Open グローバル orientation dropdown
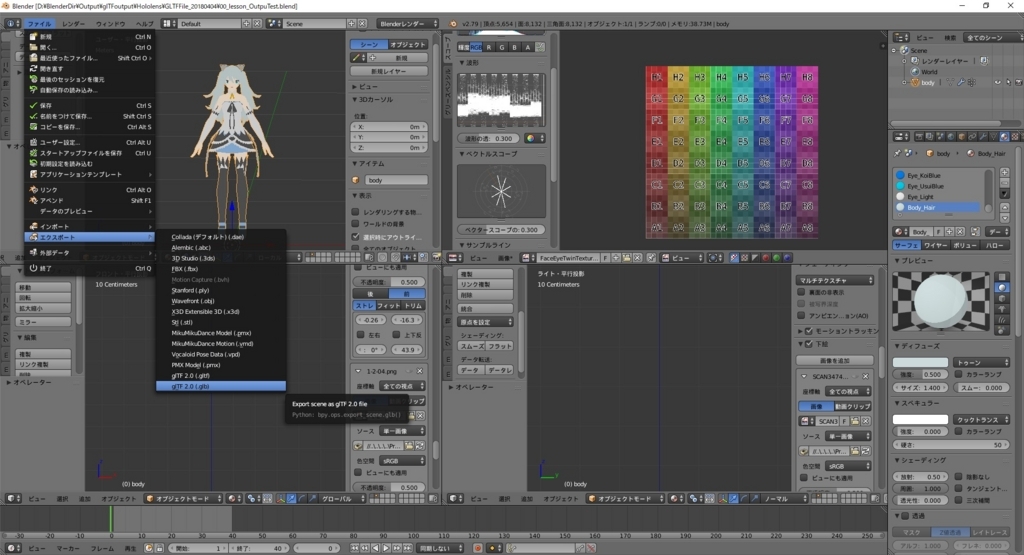This screenshot has height=555, width=1024. tap(342, 498)
